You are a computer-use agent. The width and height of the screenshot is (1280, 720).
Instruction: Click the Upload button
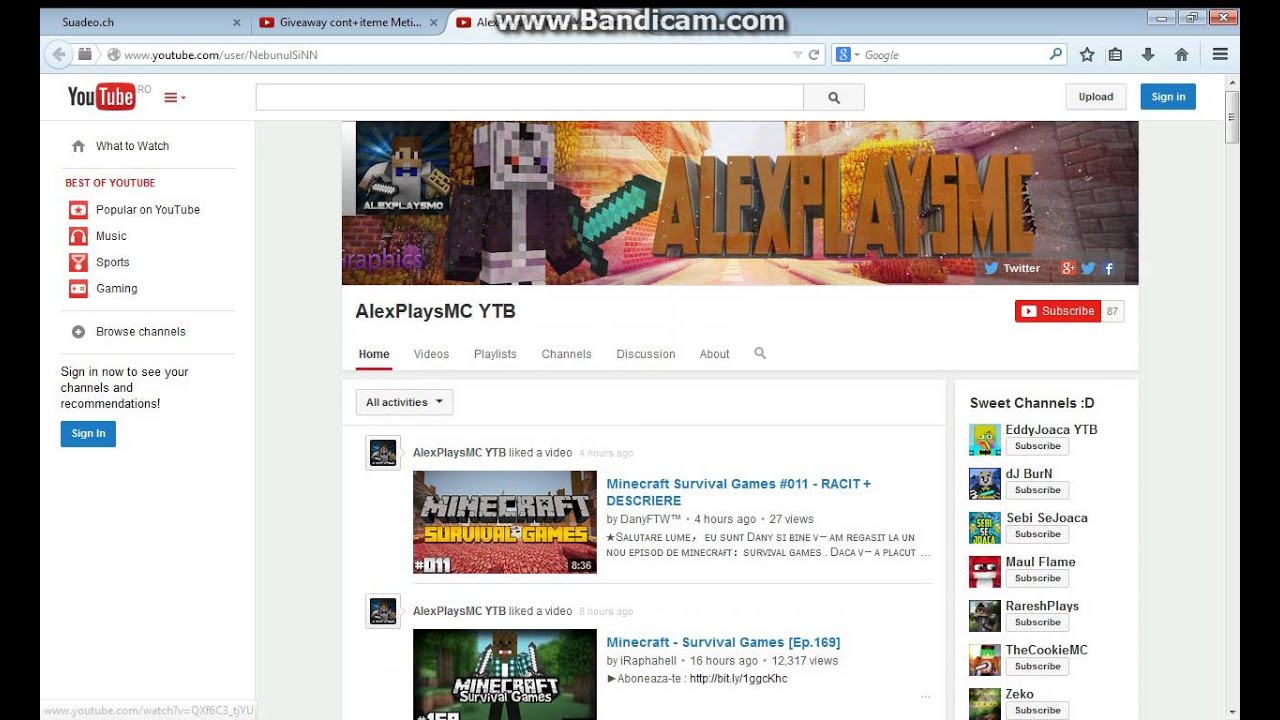click(x=1096, y=97)
